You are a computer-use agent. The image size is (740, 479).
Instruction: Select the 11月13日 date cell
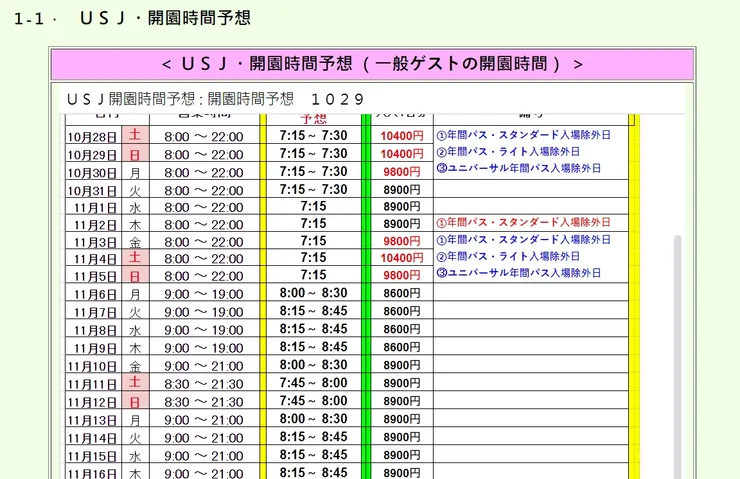click(x=92, y=420)
